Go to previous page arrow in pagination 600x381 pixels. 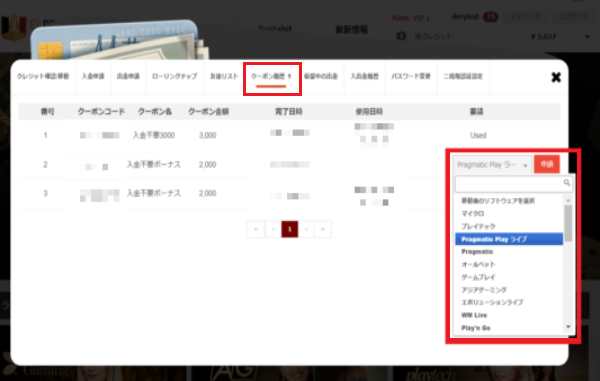[x=273, y=229]
